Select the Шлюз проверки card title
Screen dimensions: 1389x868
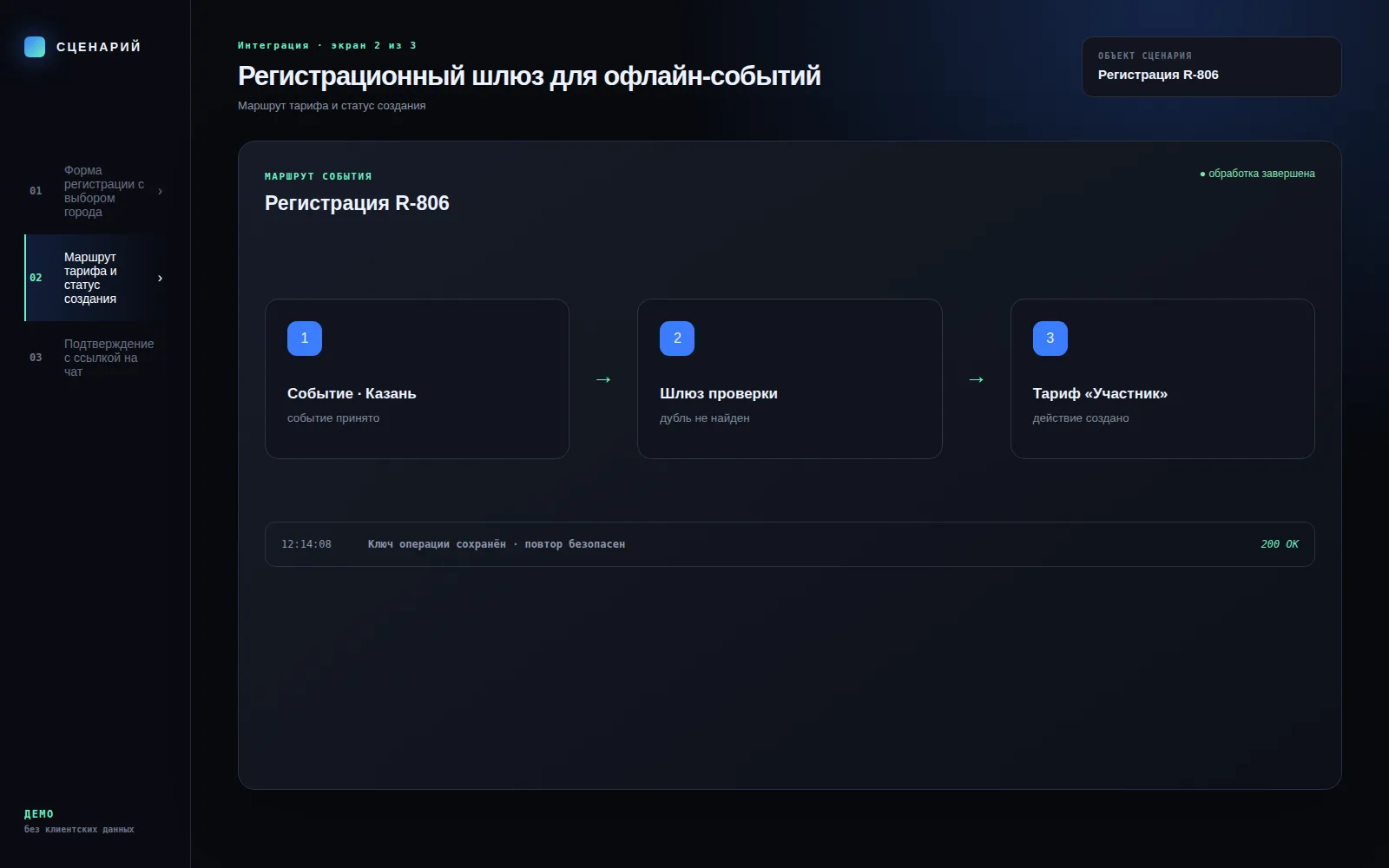coord(719,393)
